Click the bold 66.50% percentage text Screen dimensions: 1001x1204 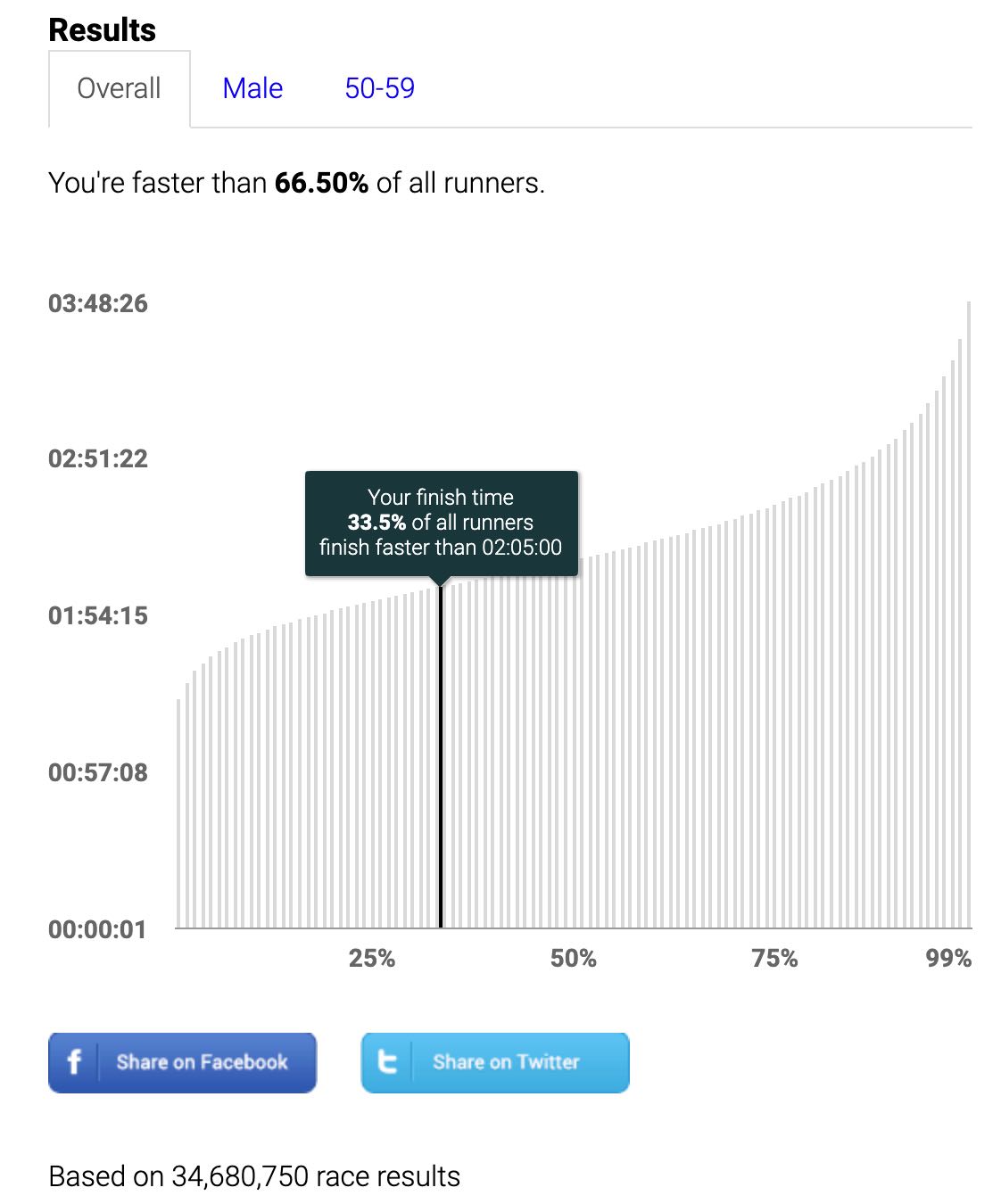(321, 183)
